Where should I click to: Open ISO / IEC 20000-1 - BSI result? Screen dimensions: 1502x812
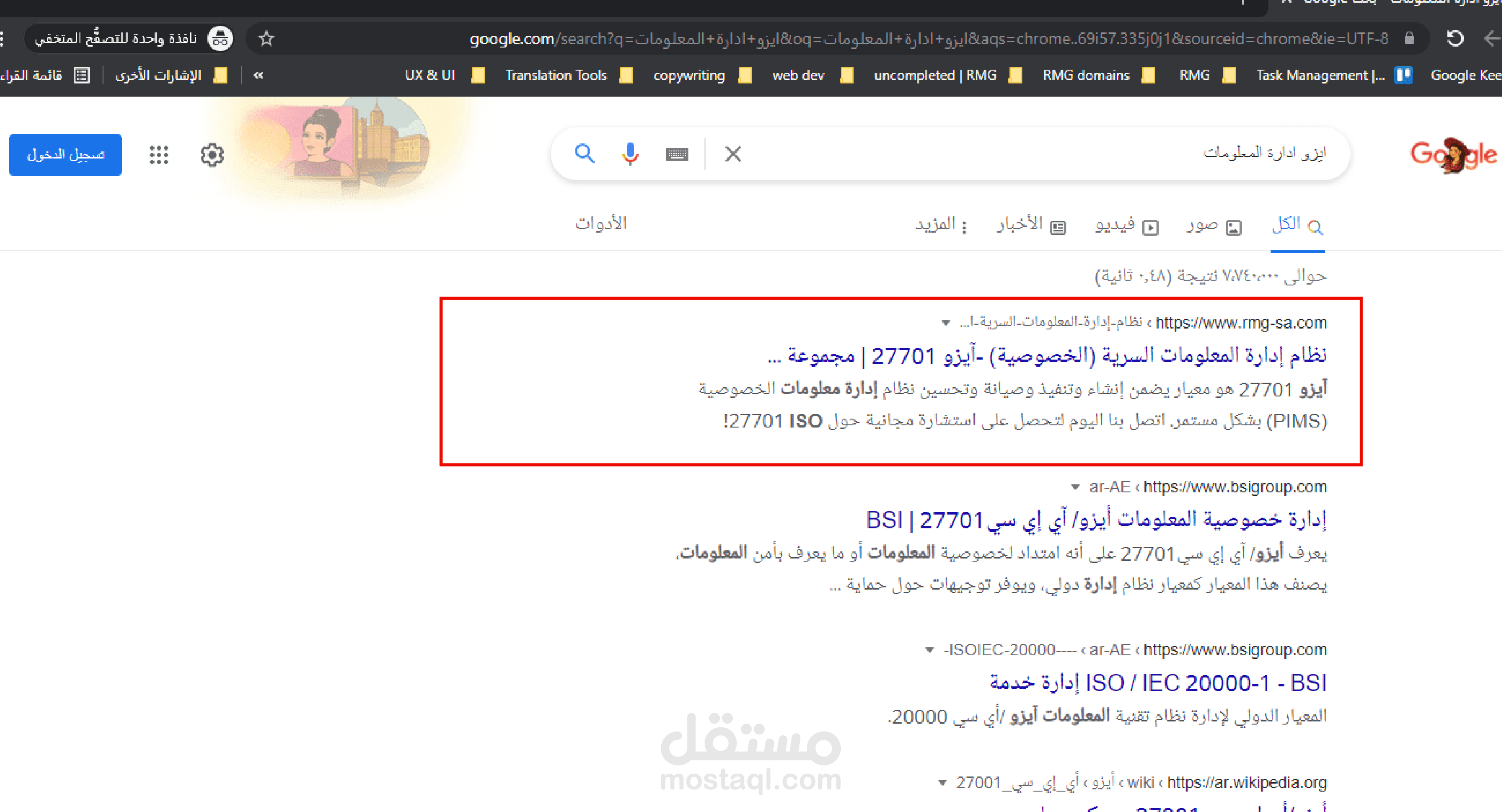click(x=1158, y=683)
